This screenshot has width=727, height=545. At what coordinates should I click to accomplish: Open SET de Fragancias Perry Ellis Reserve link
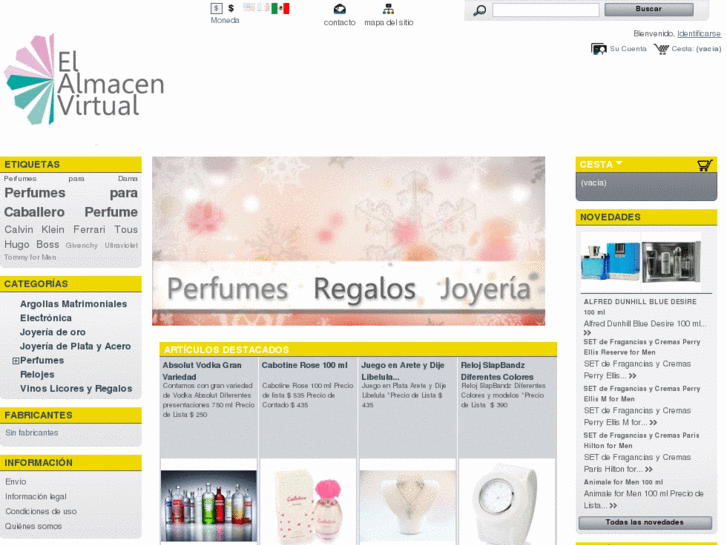click(x=642, y=347)
